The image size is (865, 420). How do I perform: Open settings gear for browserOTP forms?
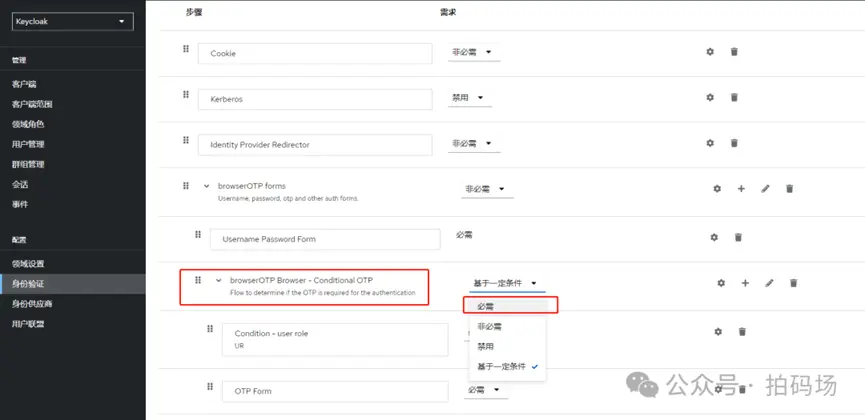click(717, 189)
